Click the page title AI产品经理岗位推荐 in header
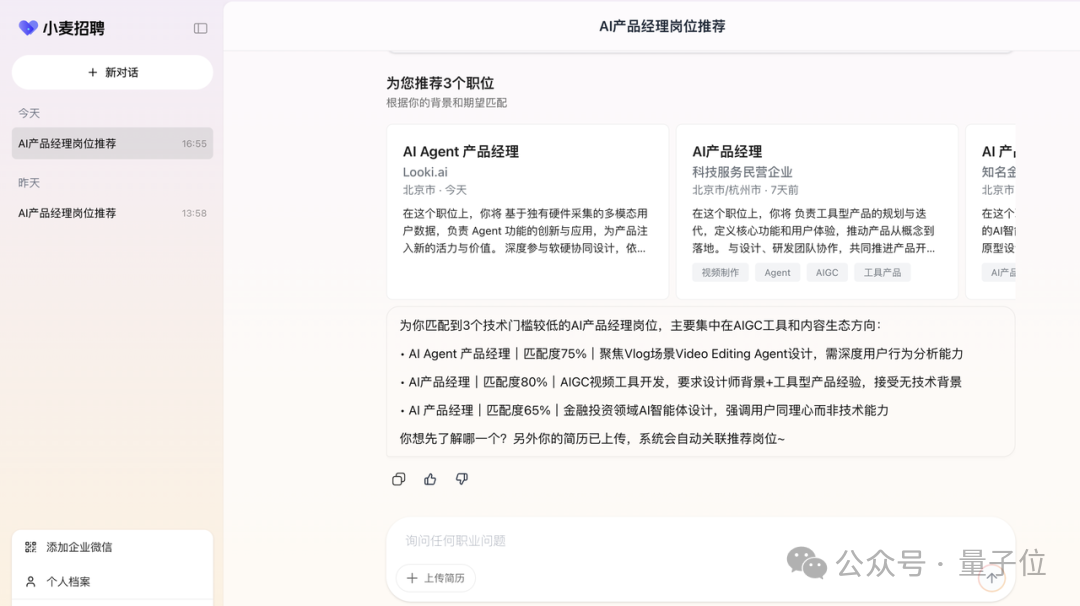This screenshot has height=606, width=1080. tap(662, 26)
